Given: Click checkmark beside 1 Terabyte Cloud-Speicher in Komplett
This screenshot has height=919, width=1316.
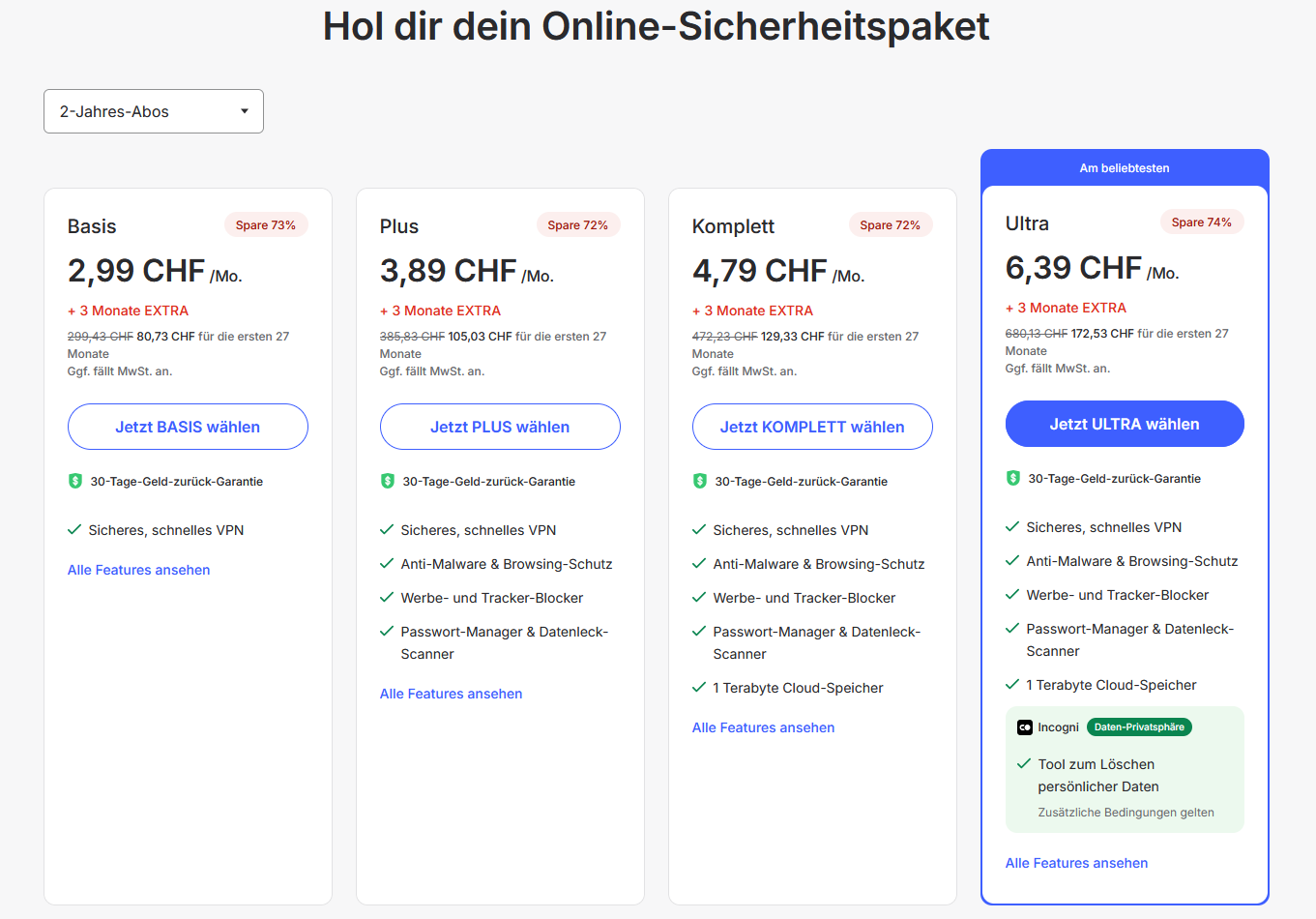Looking at the screenshot, I should click(699, 688).
